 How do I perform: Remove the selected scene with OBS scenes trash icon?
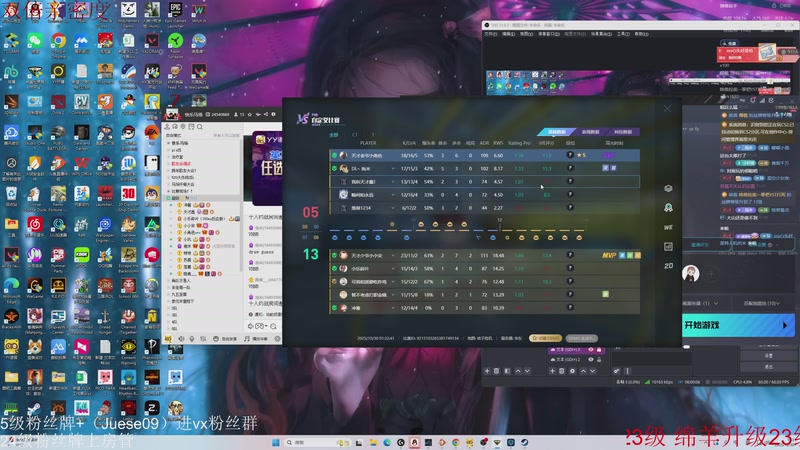(x=496, y=371)
